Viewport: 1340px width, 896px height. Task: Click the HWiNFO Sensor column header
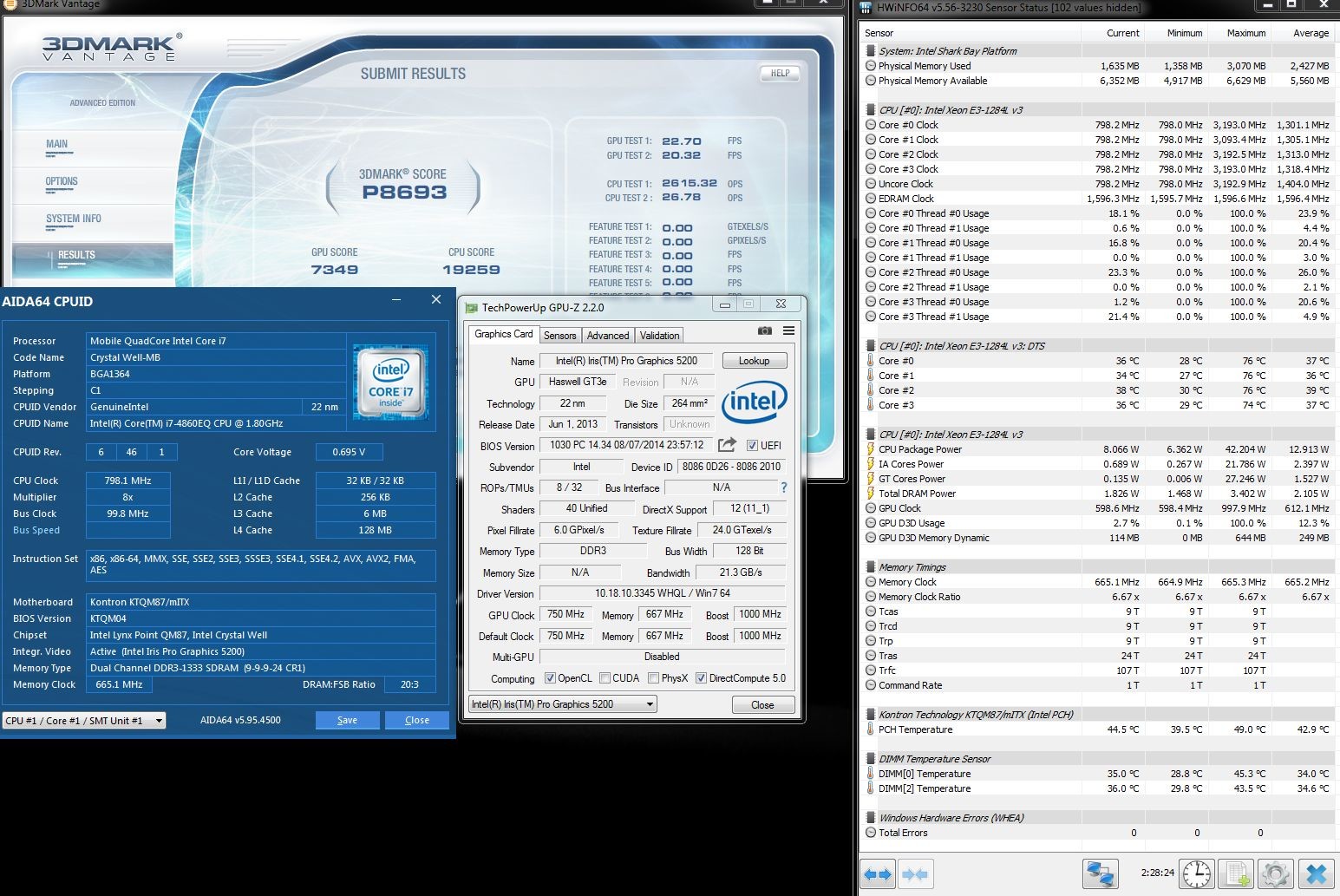click(971, 33)
